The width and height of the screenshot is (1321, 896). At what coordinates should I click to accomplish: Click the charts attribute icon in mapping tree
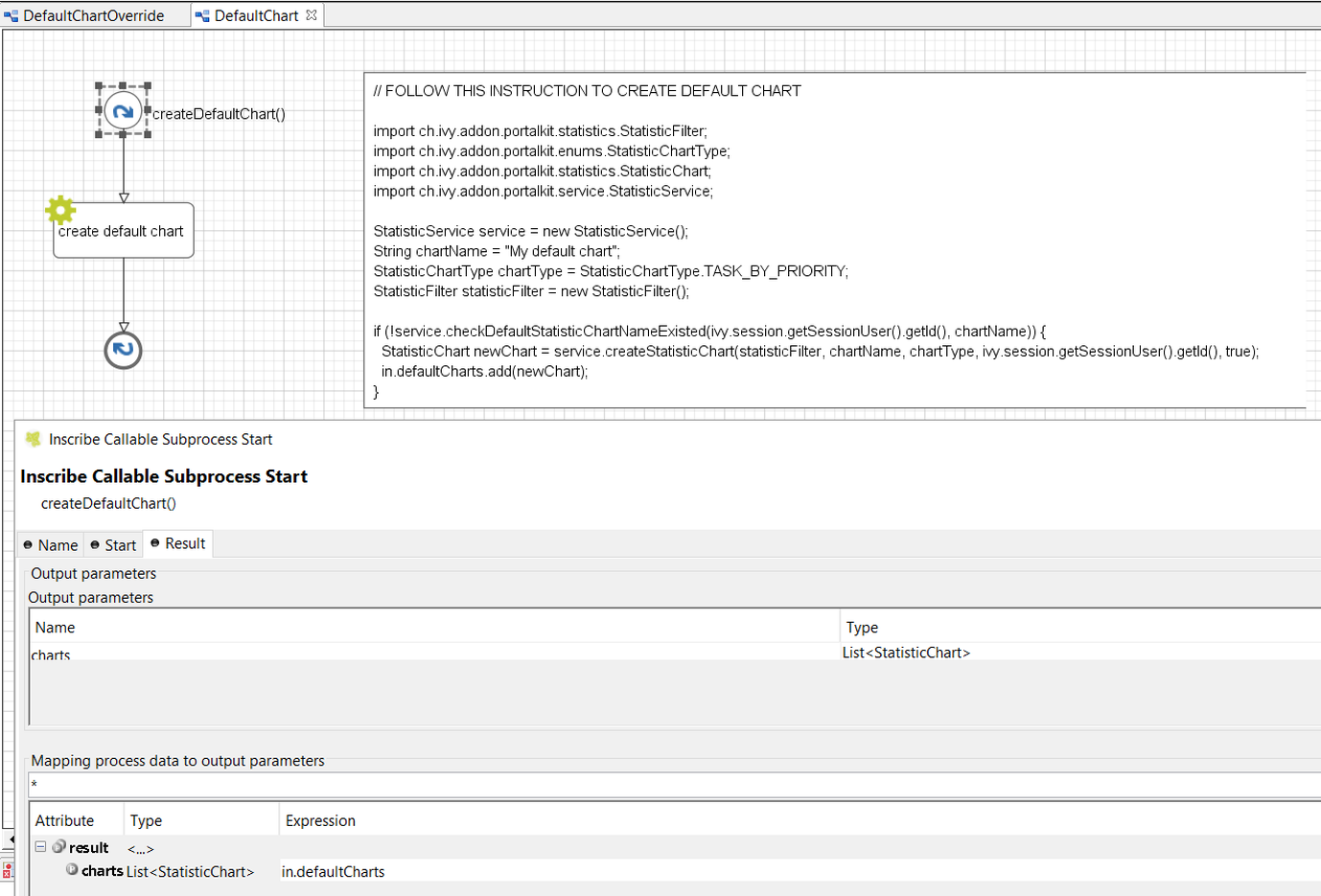point(72,870)
